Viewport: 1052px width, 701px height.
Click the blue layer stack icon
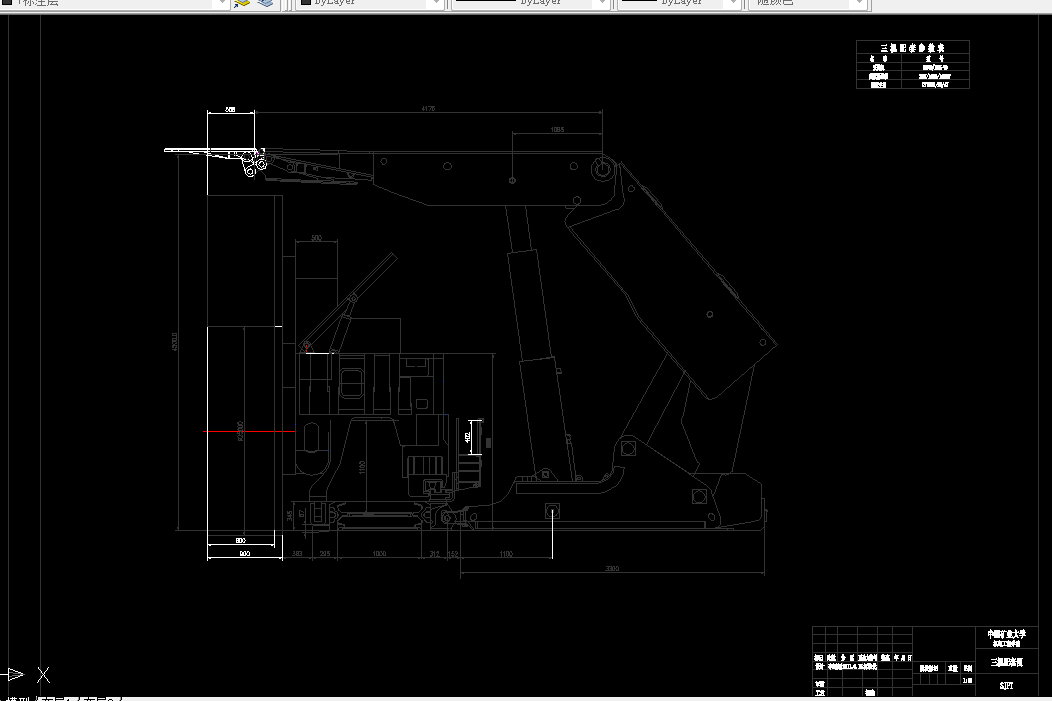point(264,3)
